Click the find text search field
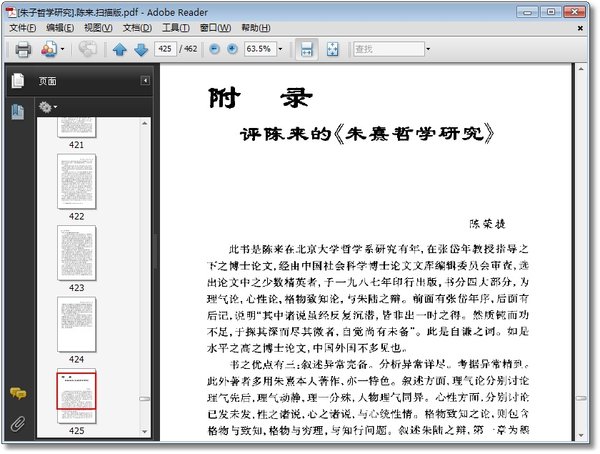 tap(389, 49)
